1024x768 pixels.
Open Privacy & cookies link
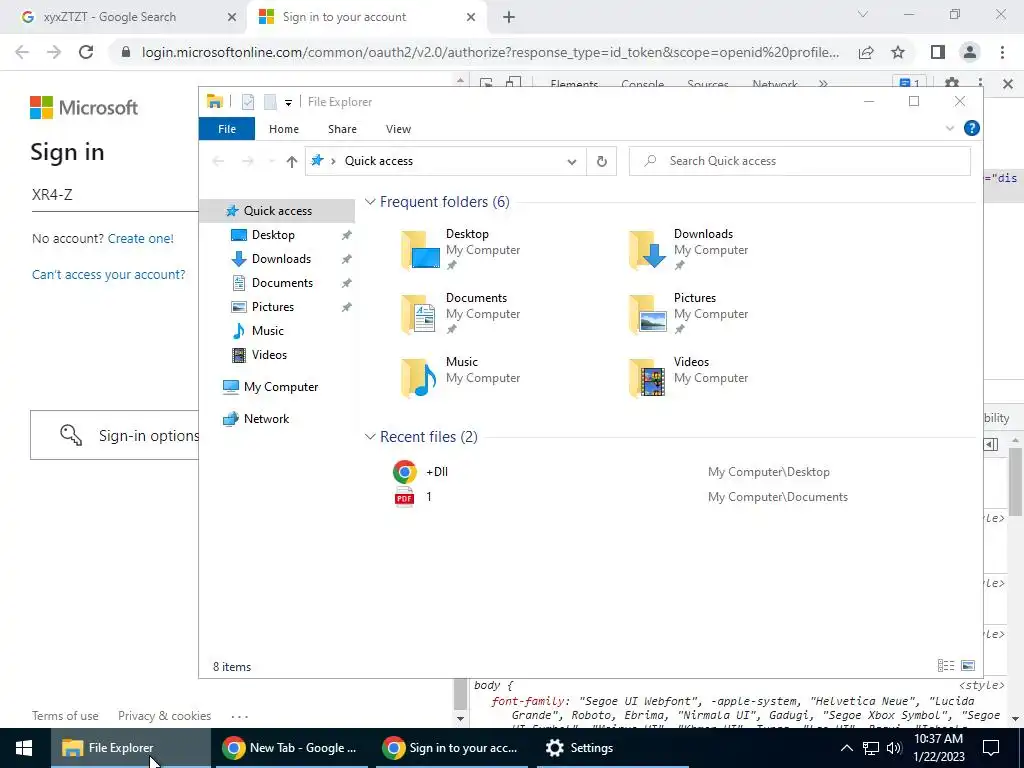[165, 716]
